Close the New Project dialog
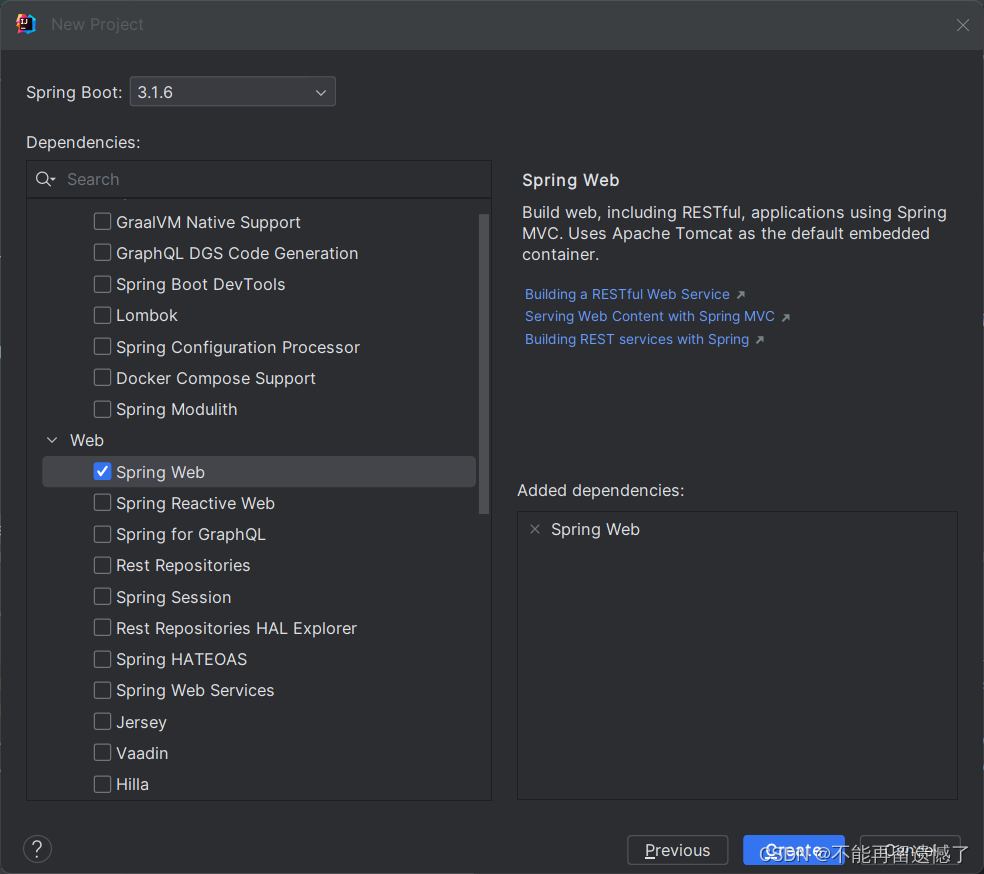Viewport: 984px width, 874px height. [962, 25]
